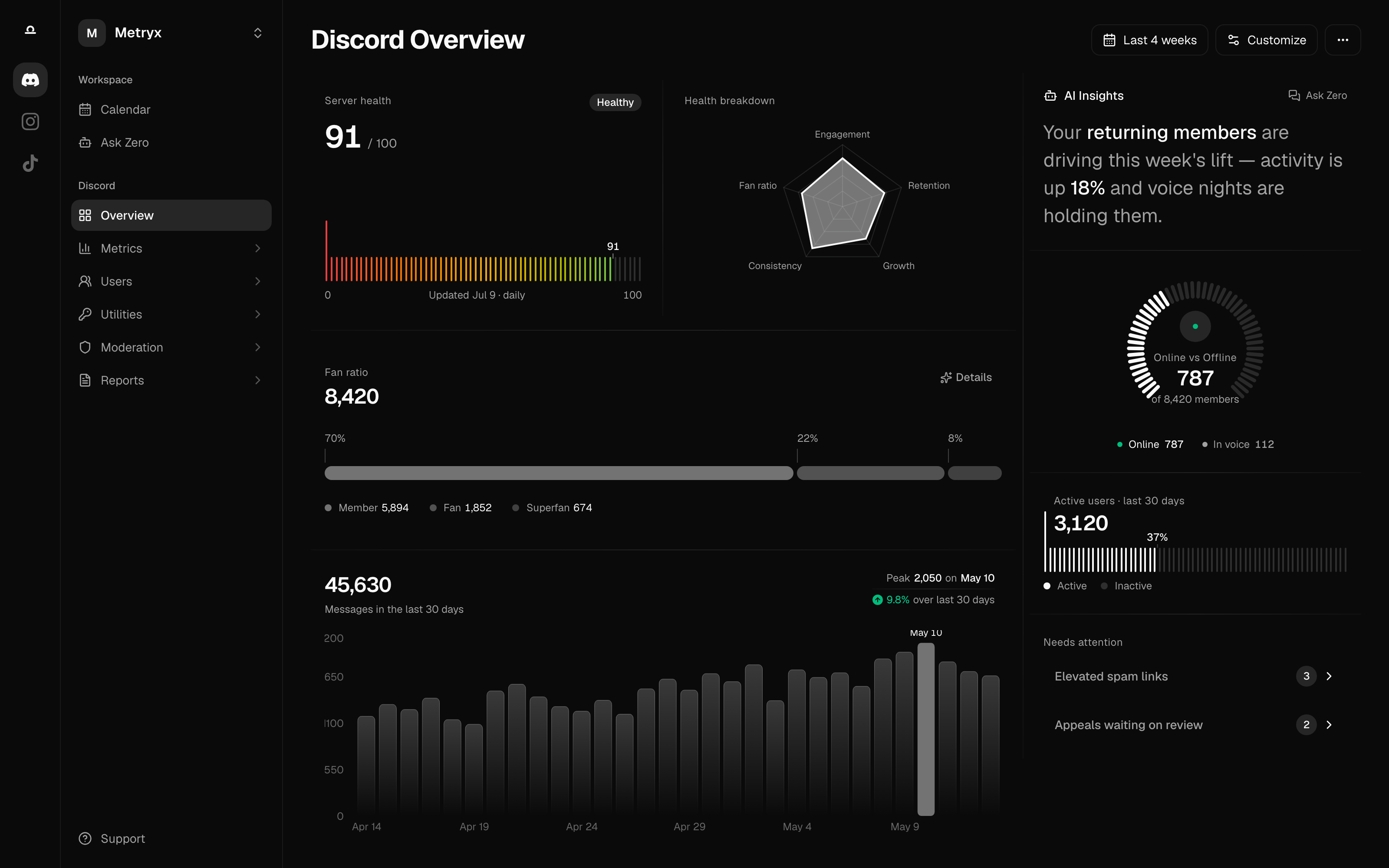Screen dimensions: 1389x868
Task: Expand the Utilities chevron
Action: click(258, 315)
